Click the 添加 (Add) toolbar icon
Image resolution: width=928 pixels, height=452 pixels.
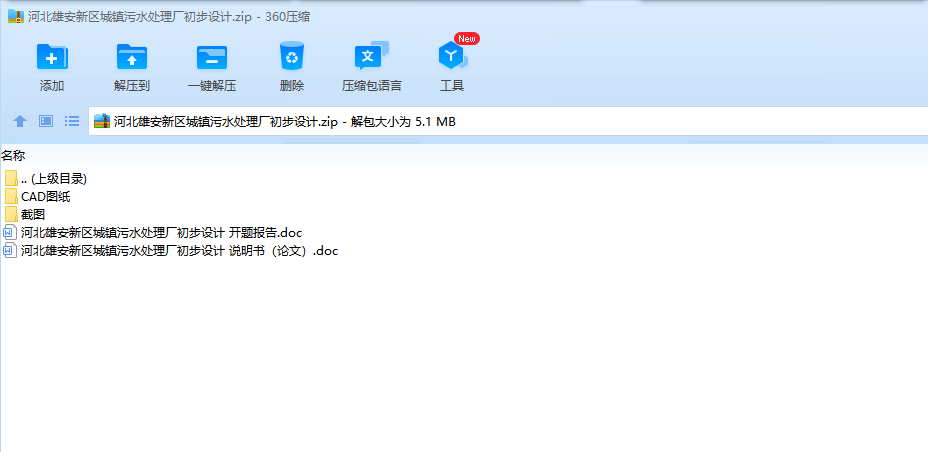coord(52,57)
